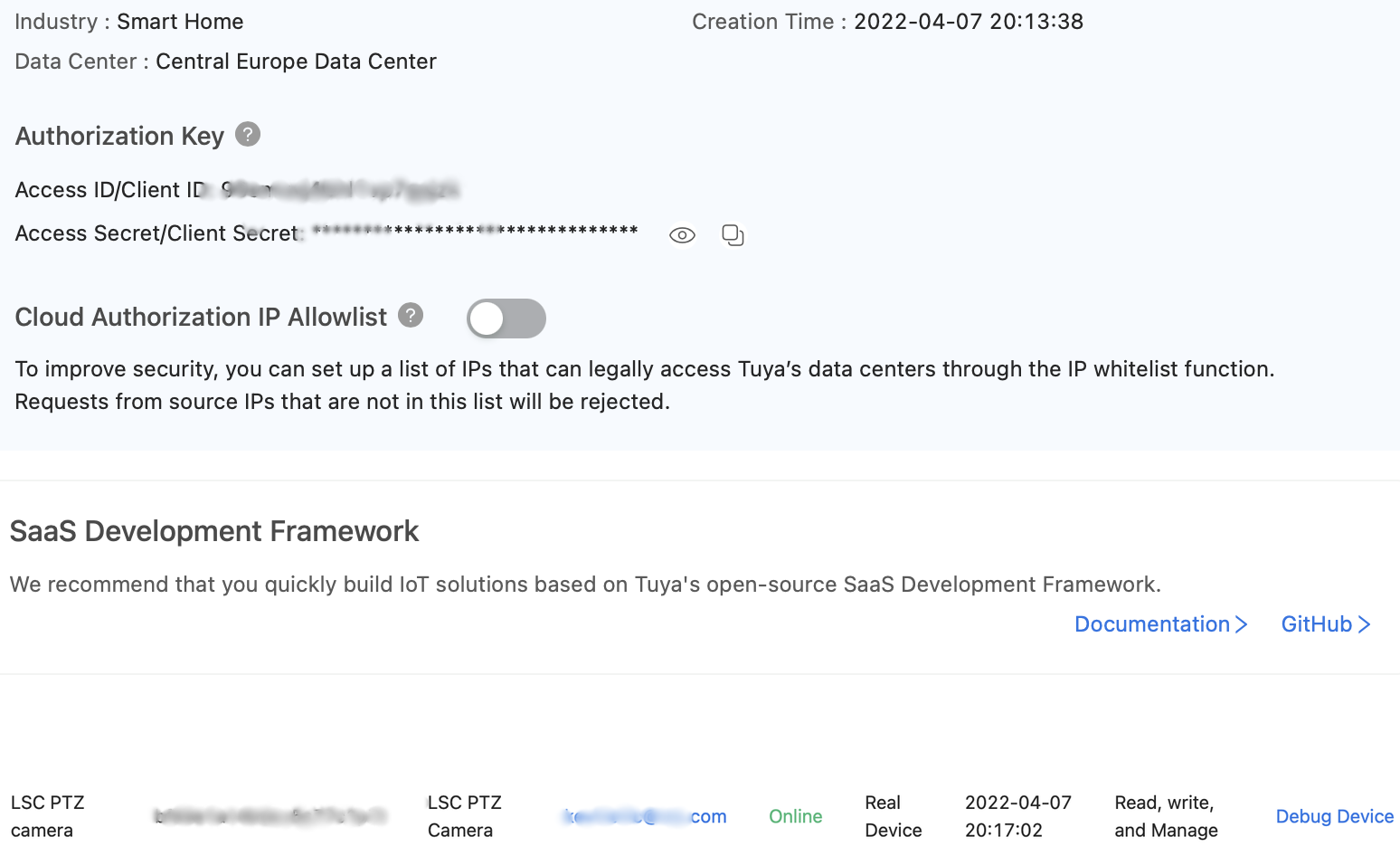This screenshot has height=856, width=1400.
Task: Click the chevron arrow beside GitHub
Action: click(1364, 624)
